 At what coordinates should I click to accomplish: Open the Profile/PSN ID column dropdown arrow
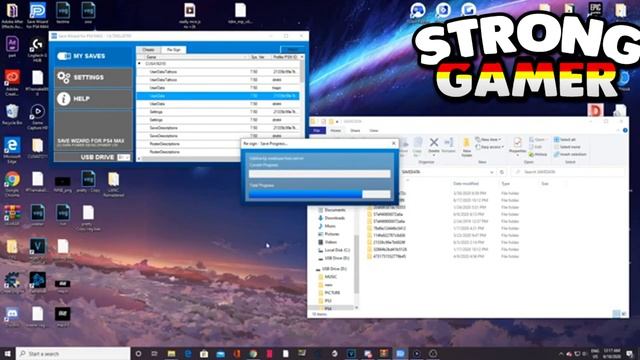click(302, 57)
